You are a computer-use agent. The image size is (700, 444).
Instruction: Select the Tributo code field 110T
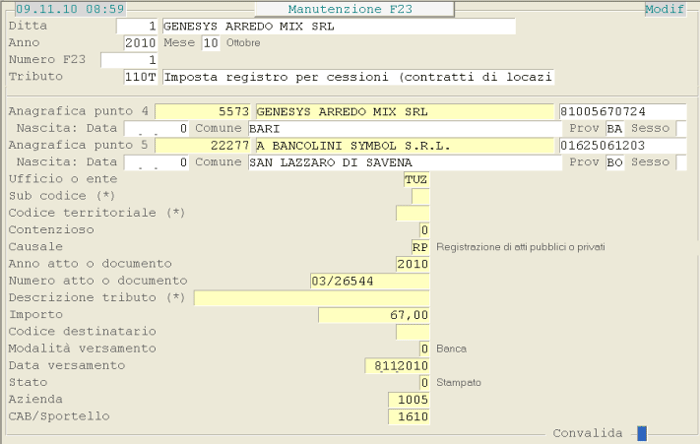(x=140, y=77)
